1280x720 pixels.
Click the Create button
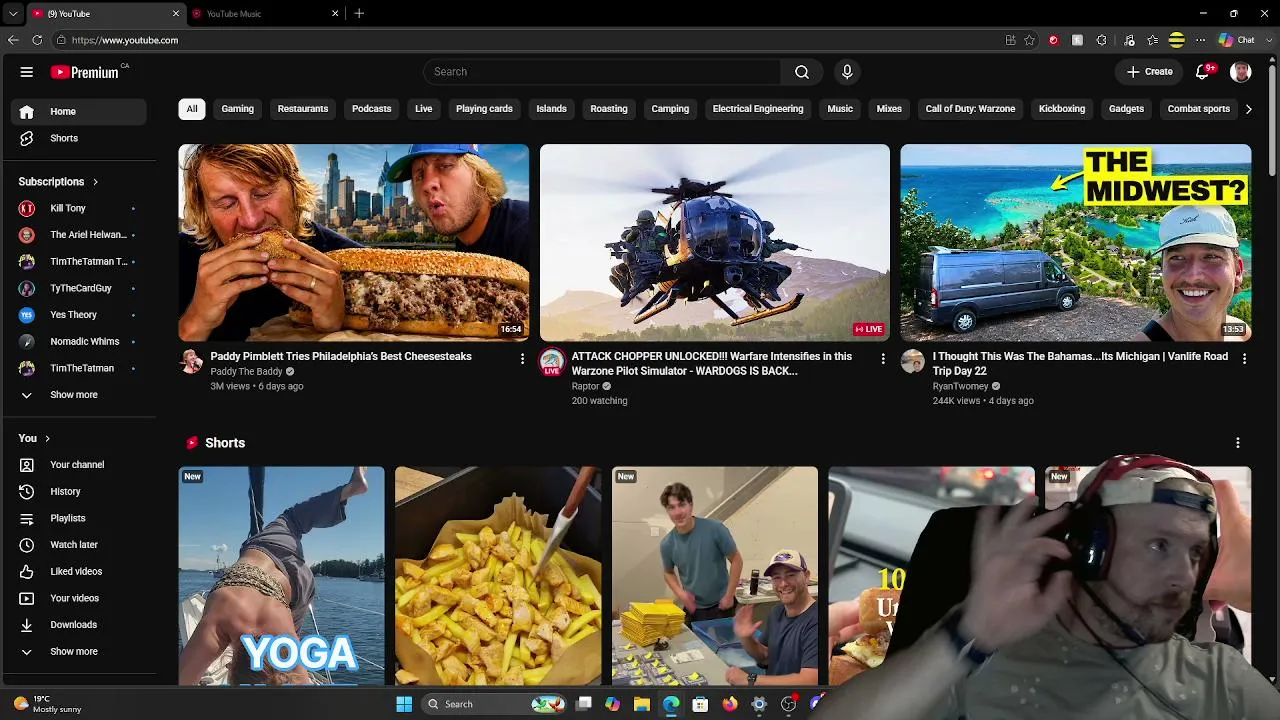click(1150, 72)
